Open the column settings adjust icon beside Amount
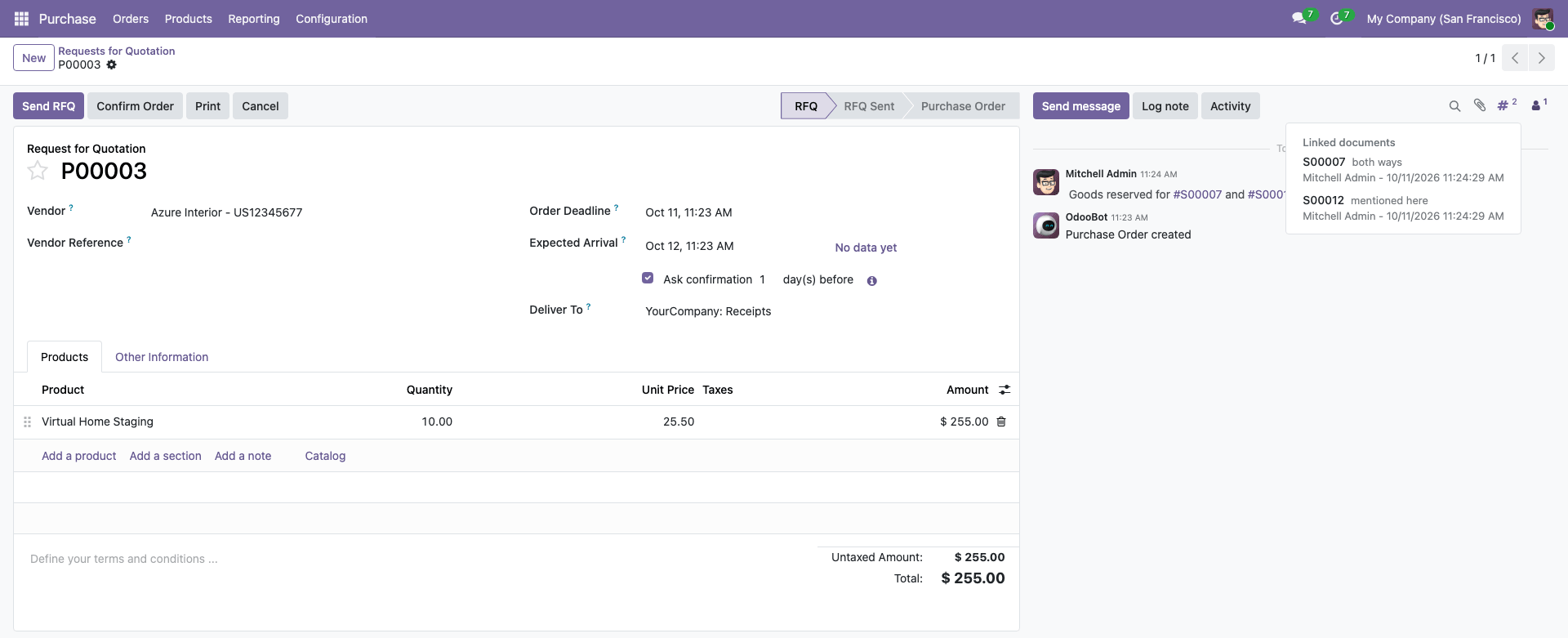Viewport: 1568px width, 638px height. [x=1004, y=390]
